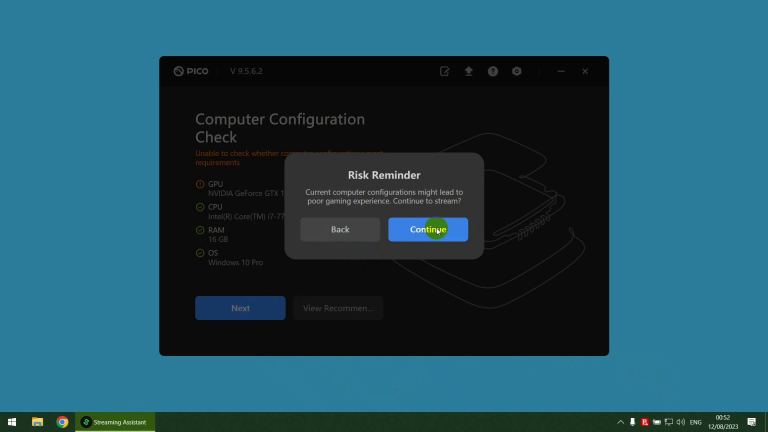This screenshot has height=432, width=768.
Task: Launch Google Chrome from the taskbar
Action: 62,422
